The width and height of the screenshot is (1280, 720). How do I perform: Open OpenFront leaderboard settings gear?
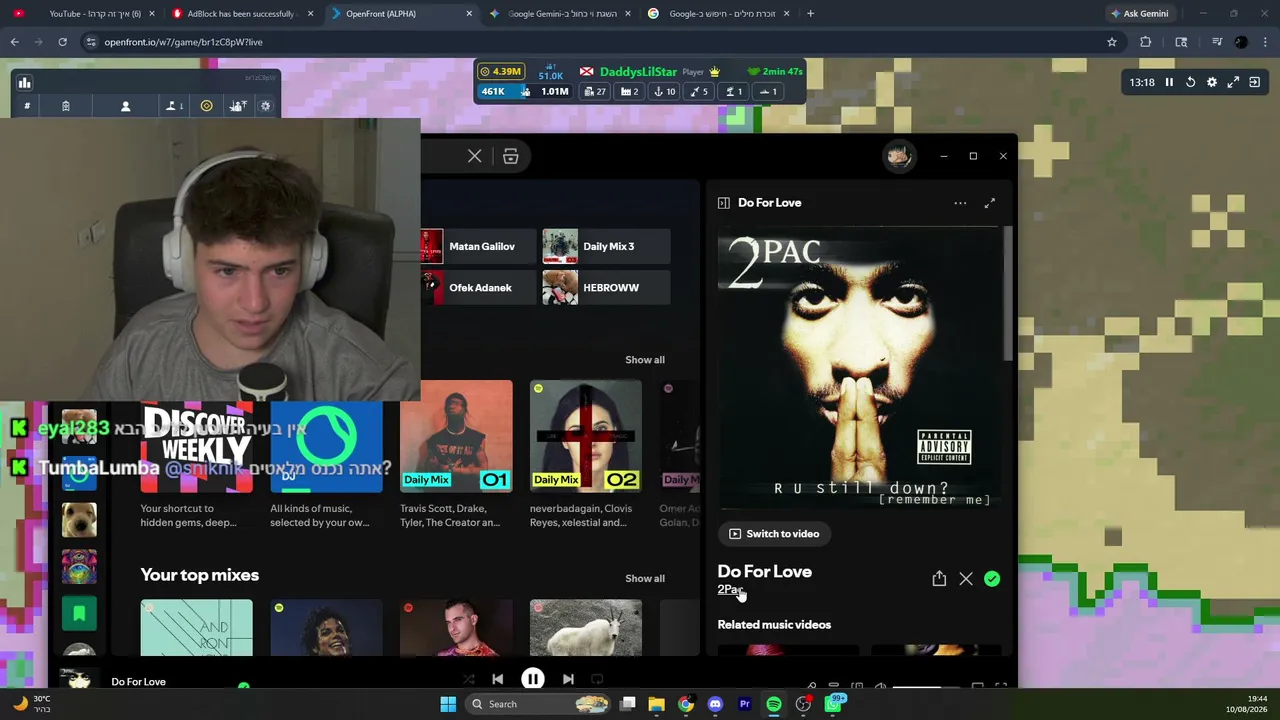point(265,106)
